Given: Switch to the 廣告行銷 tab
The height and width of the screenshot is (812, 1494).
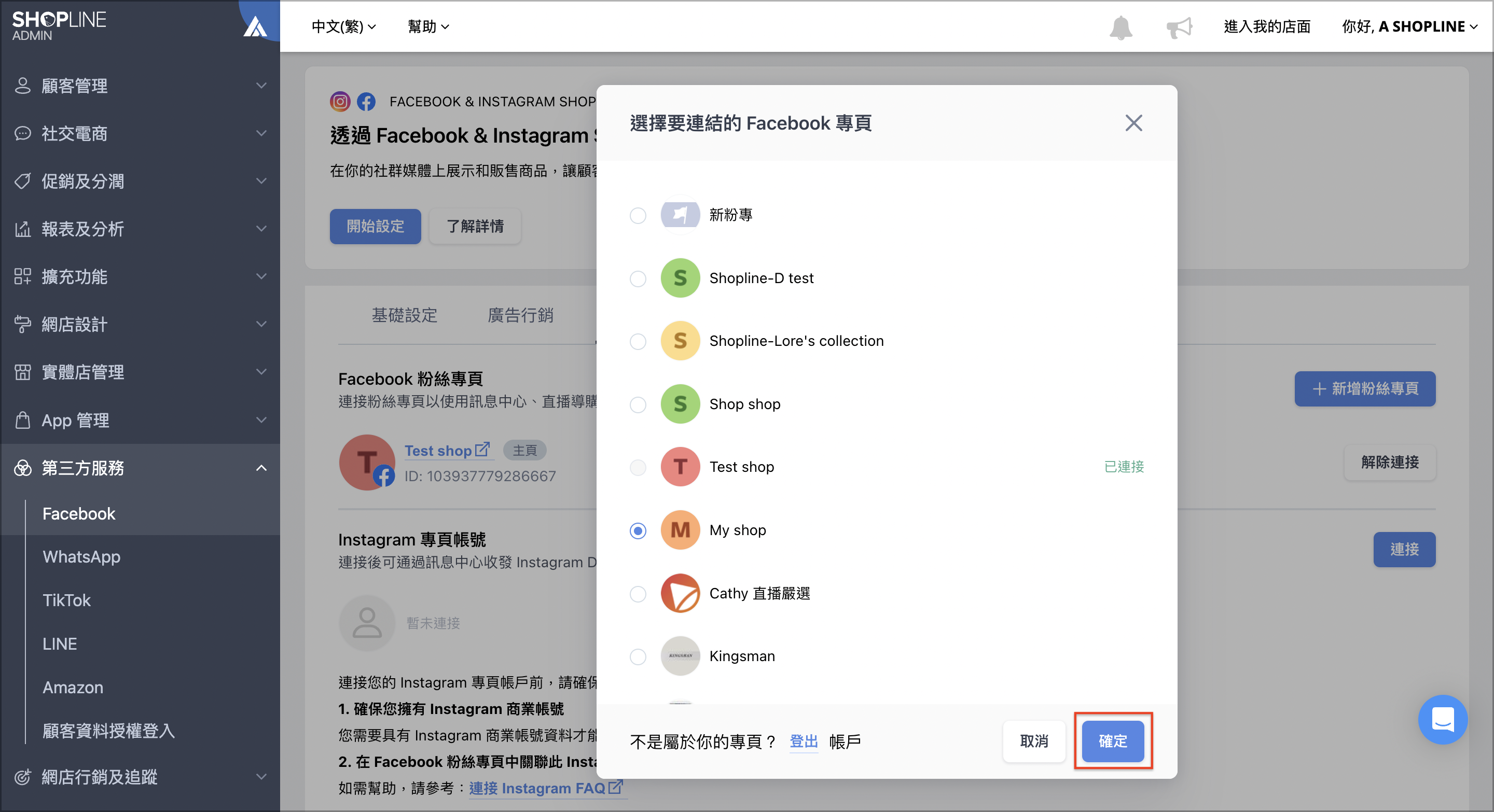Looking at the screenshot, I should coord(520,315).
